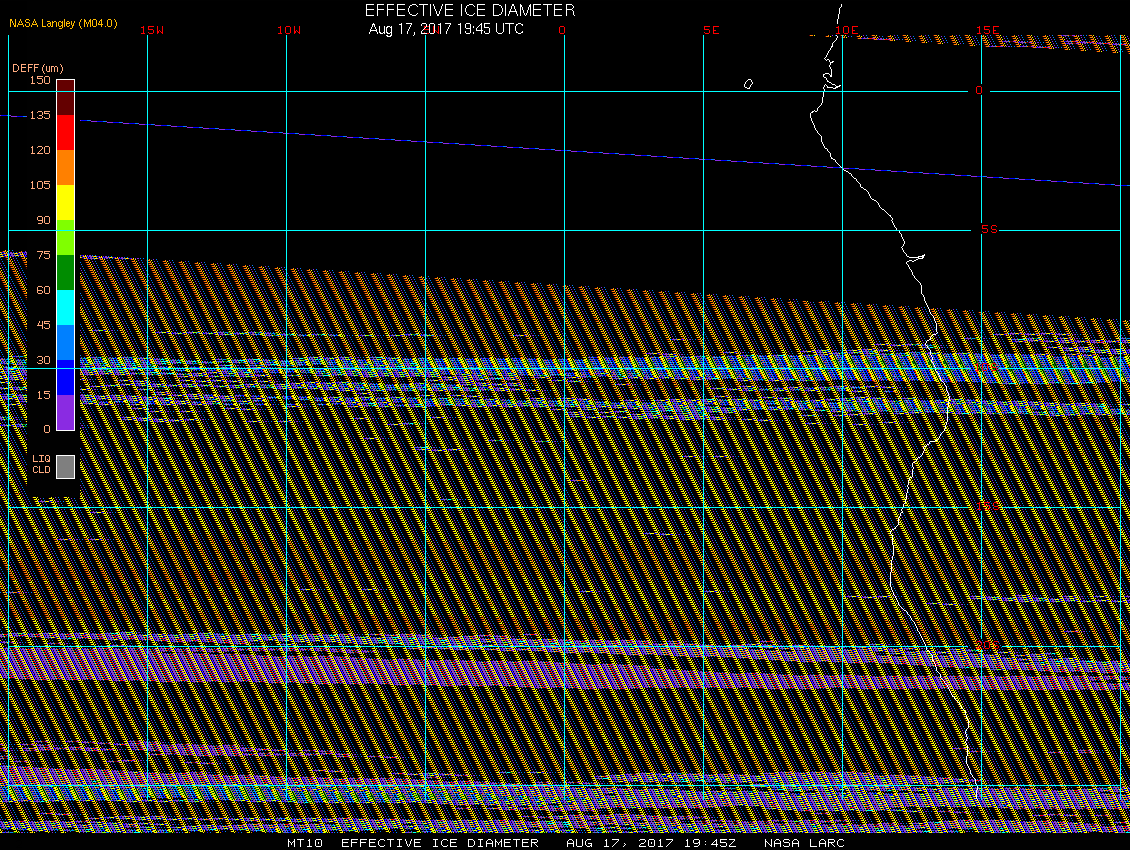Click the '60' color scale value
Image resolution: width=1130 pixels, height=850 pixels.
[44, 290]
